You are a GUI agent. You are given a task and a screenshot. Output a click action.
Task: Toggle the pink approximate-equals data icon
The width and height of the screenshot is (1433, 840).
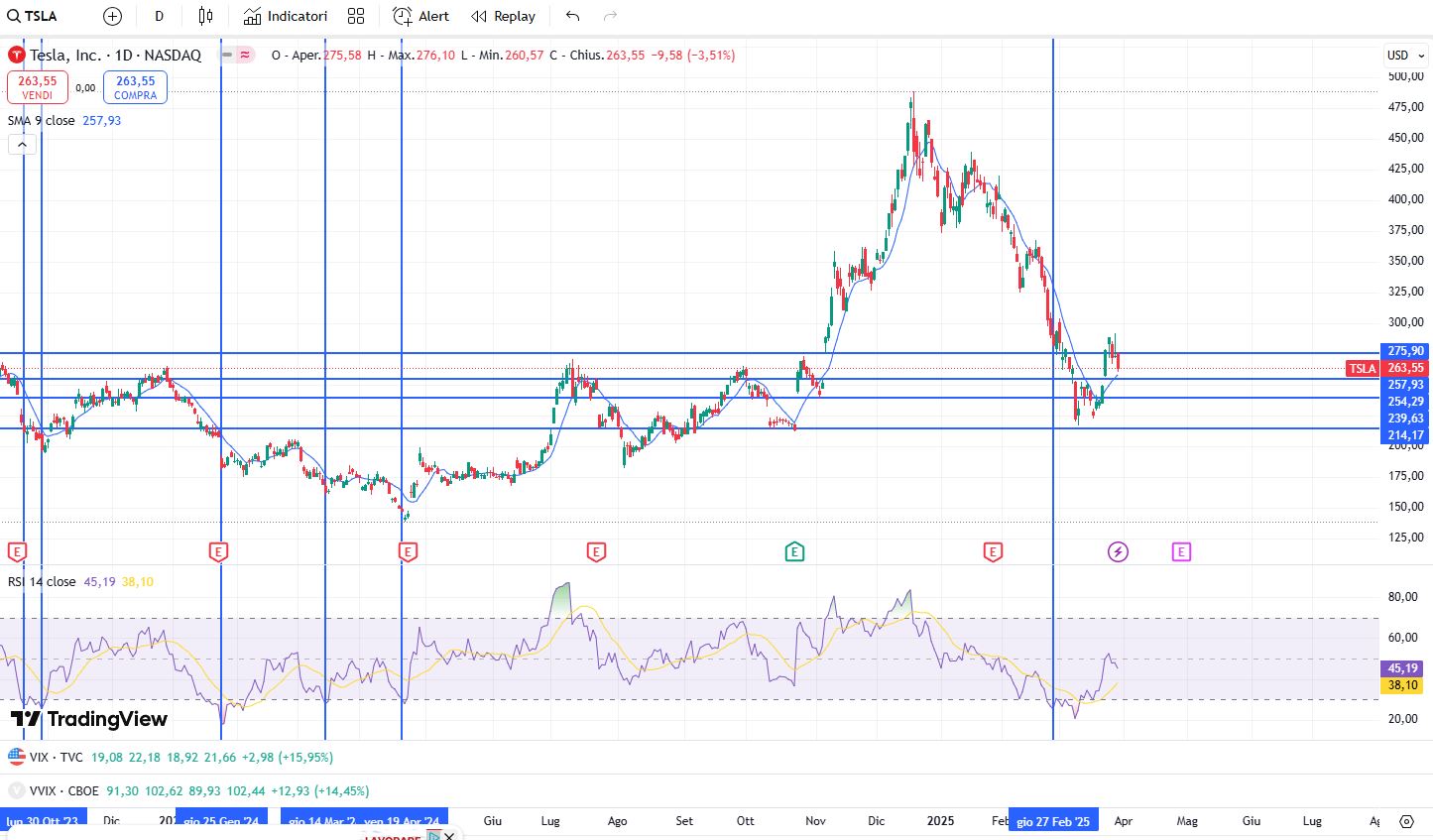point(245,56)
